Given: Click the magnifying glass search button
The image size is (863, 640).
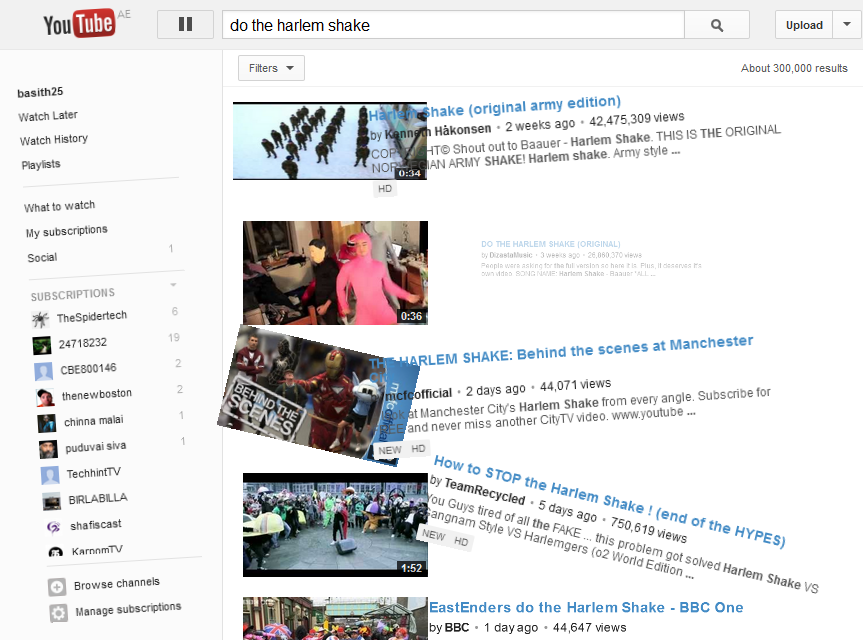Looking at the screenshot, I should pos(716,25).
